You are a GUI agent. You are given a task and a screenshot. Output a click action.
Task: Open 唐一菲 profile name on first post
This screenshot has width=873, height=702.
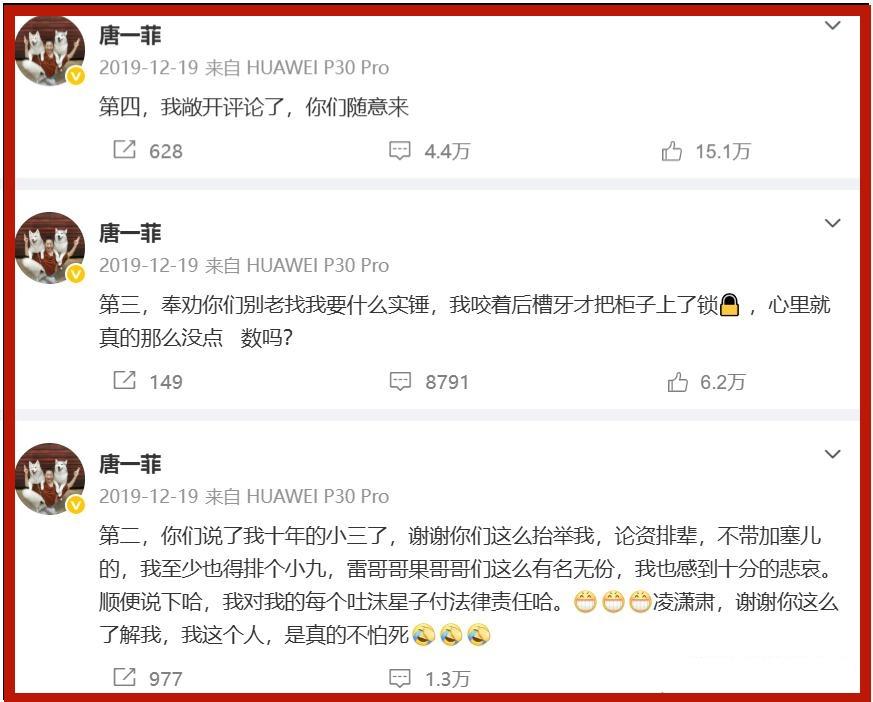click(x=130, y=36)
